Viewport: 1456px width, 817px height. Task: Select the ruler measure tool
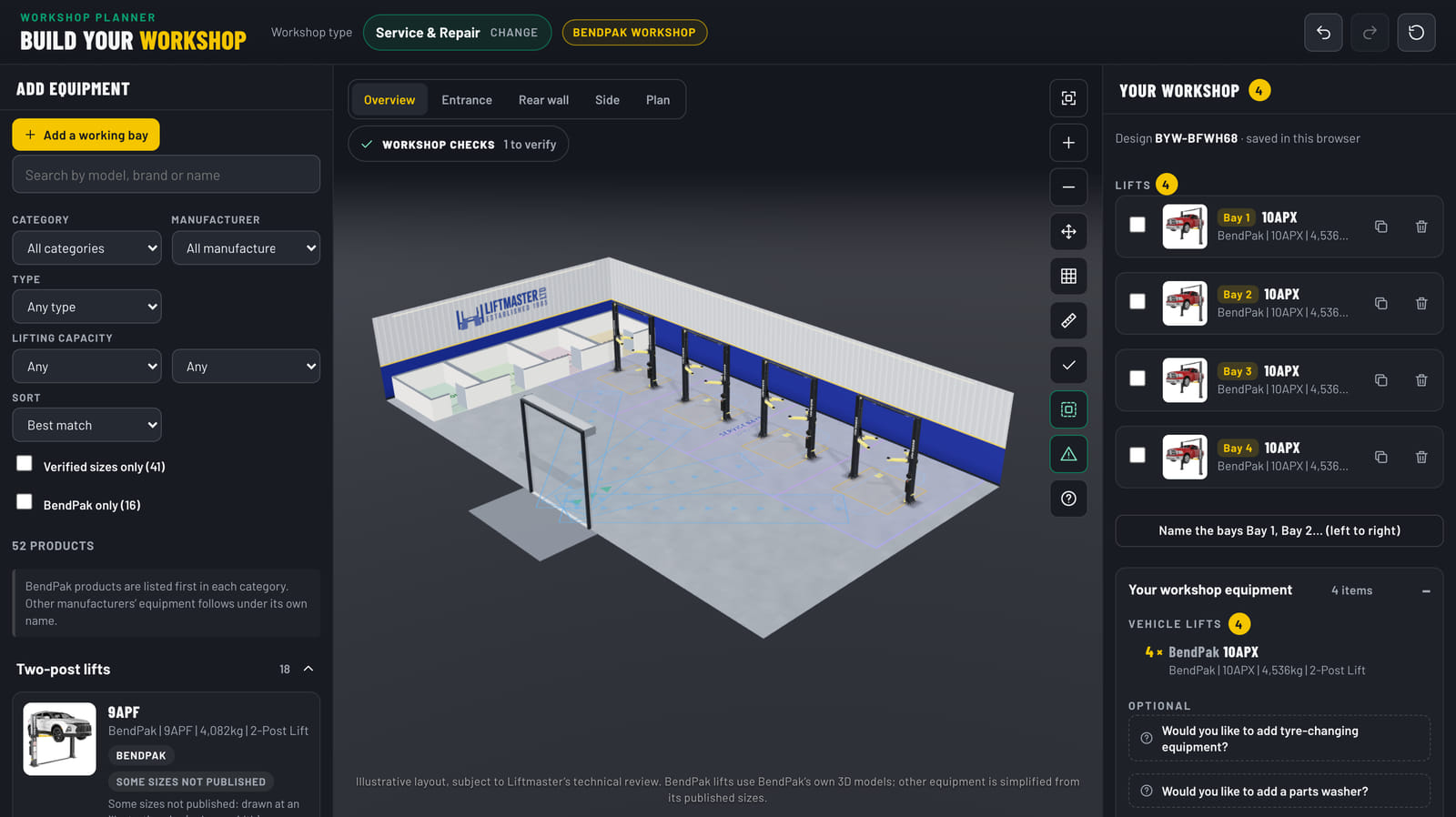[1068, 320]
